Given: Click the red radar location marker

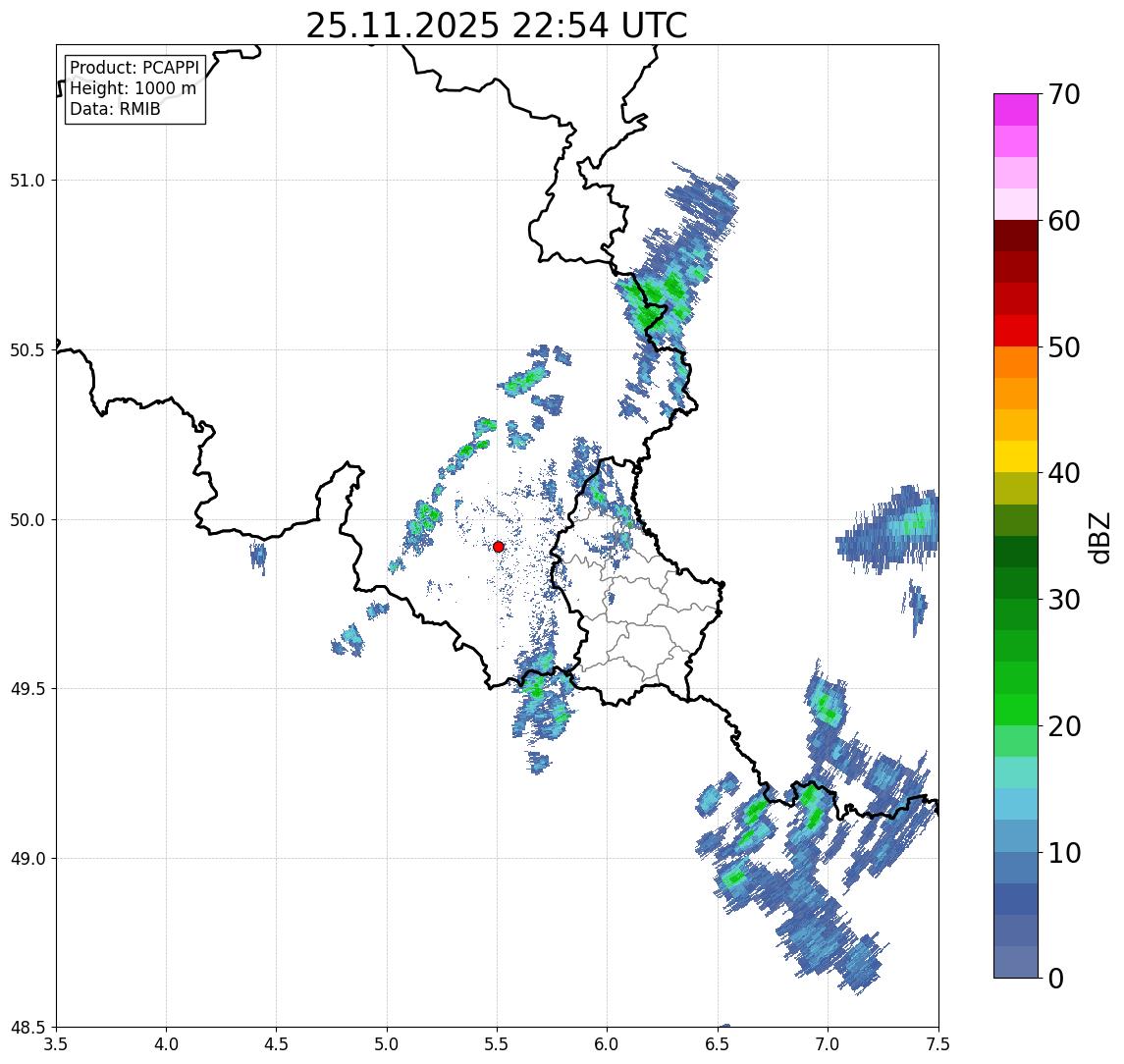Looking at the screenshot, I should pos(499,547).
